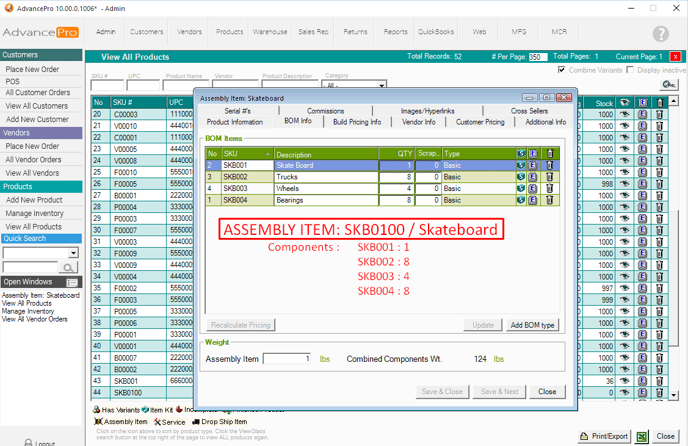Click the Quick Search magnifier button
Screen dimensions: 688x446
click(x=69, y=268)
